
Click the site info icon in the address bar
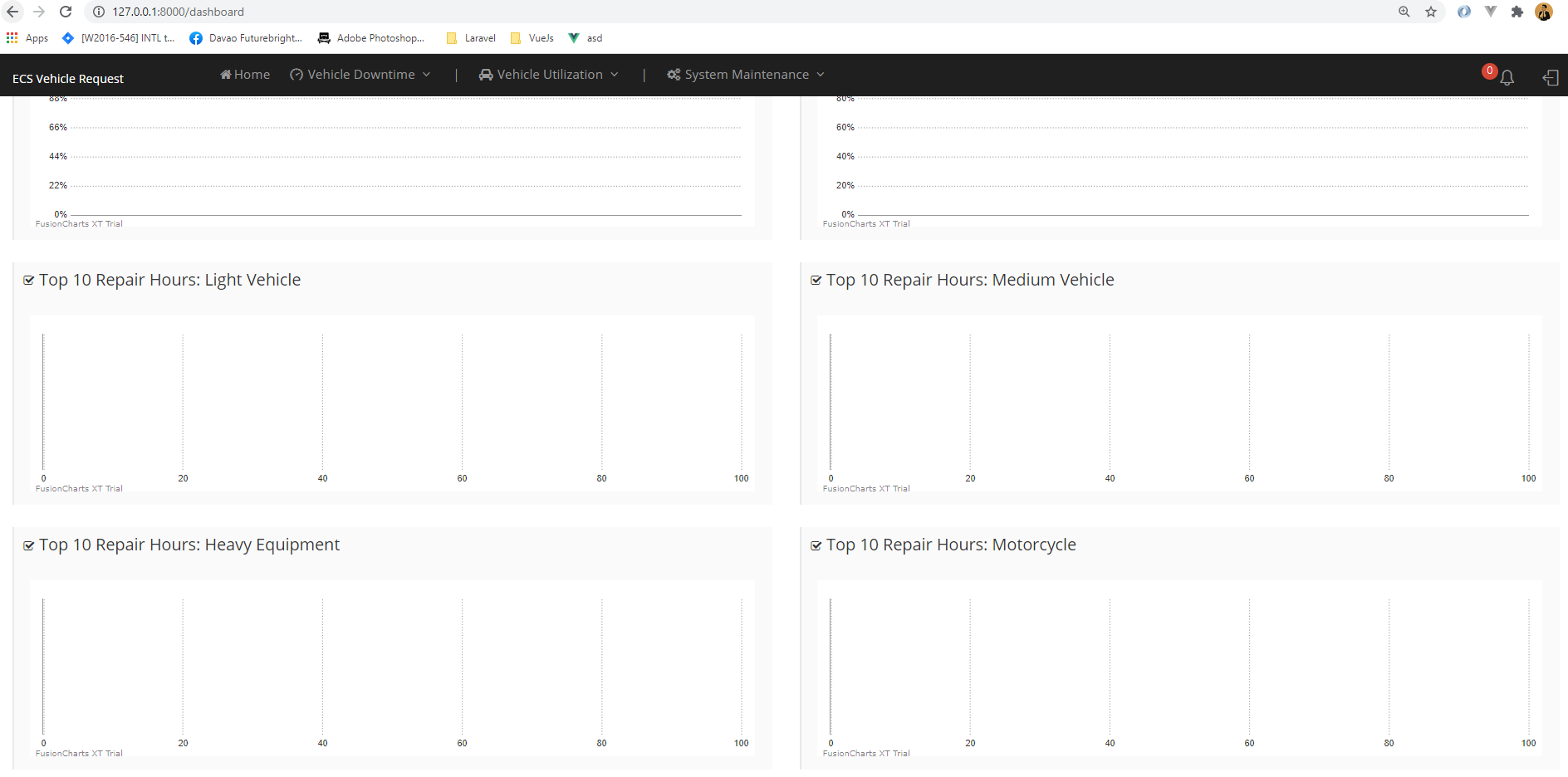[99, 12]
